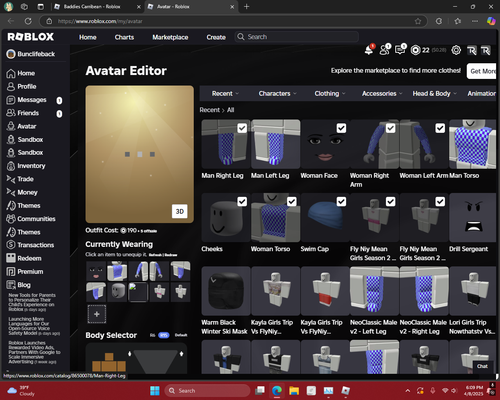Viewport: 500px width, 400px height.
Task: Open Microsoft Edge in the taskbar
Action: pos(277,390)
